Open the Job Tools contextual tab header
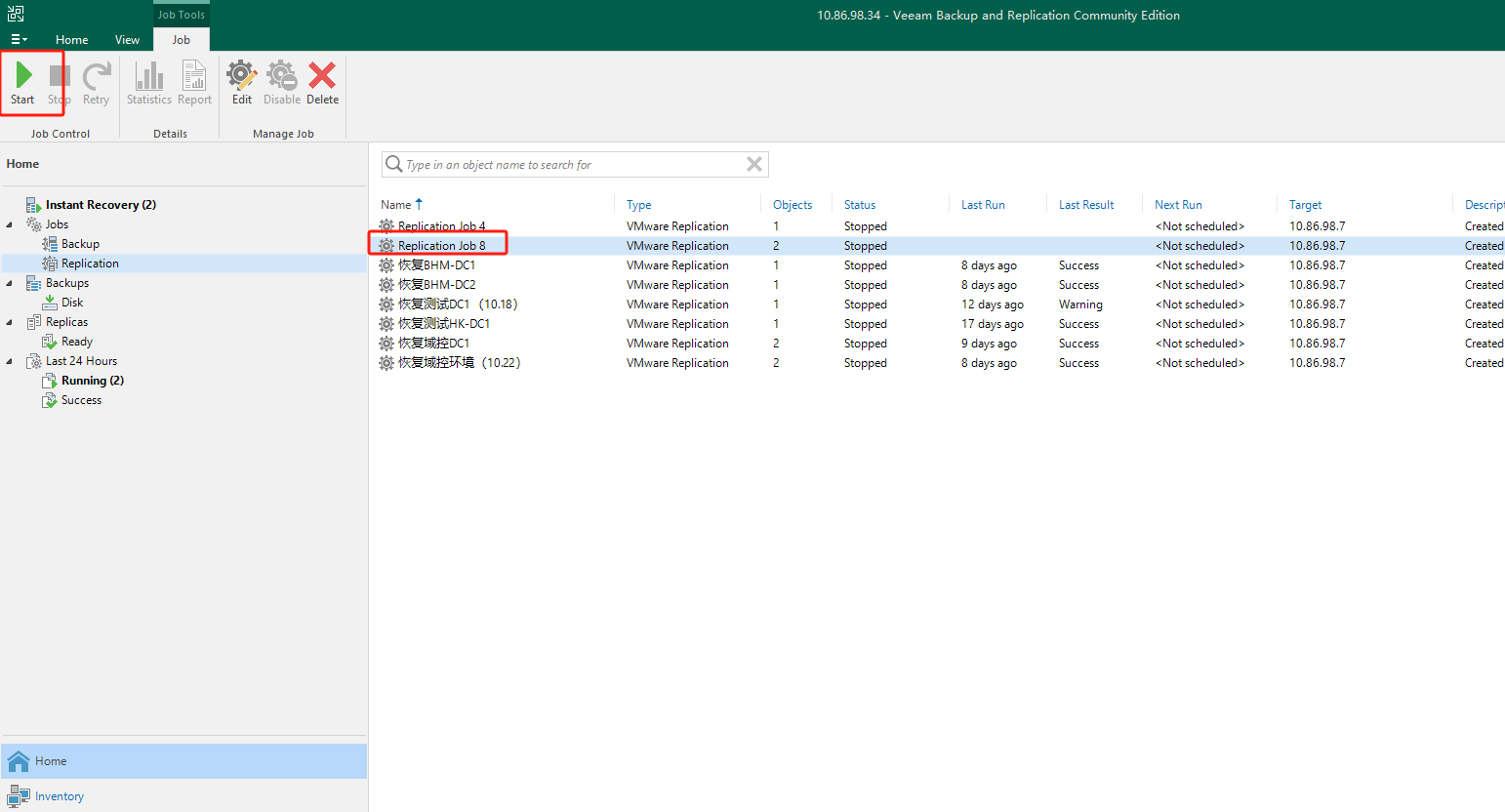 pyautogui.click(x=182, y=15)
